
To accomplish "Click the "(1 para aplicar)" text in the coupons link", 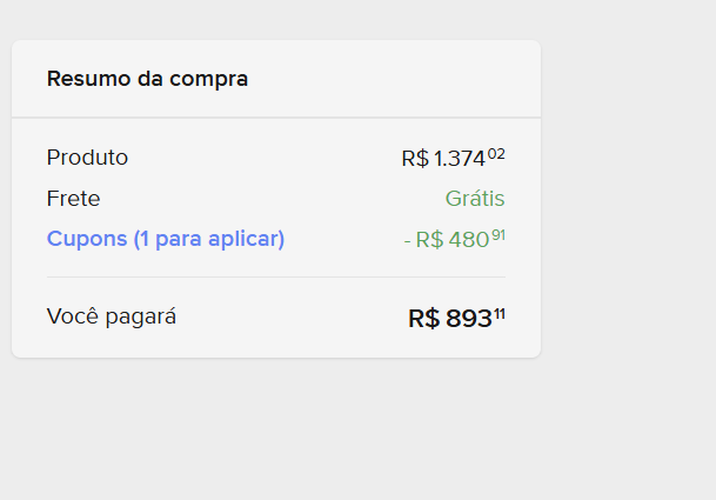I will 209,239.
